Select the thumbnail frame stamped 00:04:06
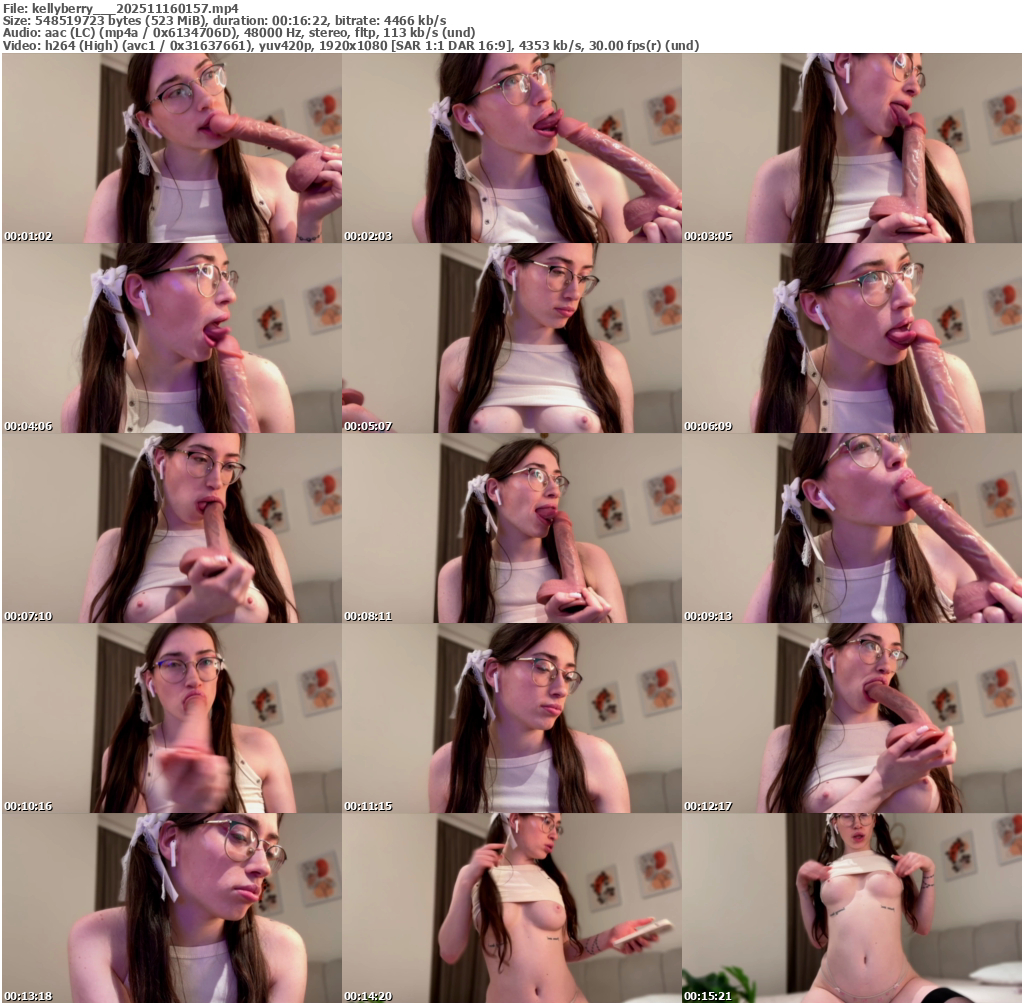1024x1003 pixels. pyautogui.click(x=172, y=338)
